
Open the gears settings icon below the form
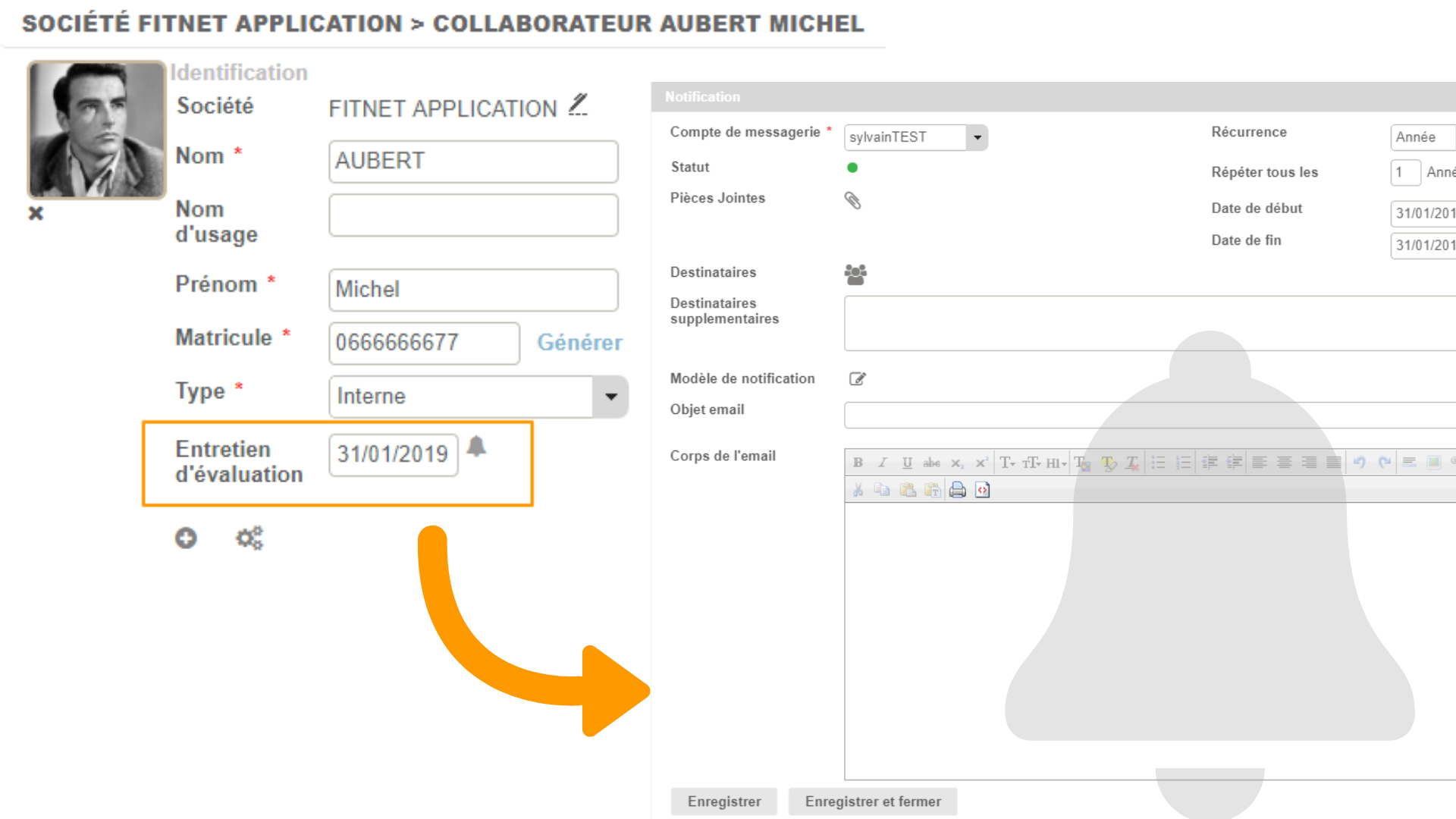tap(249, 538)
